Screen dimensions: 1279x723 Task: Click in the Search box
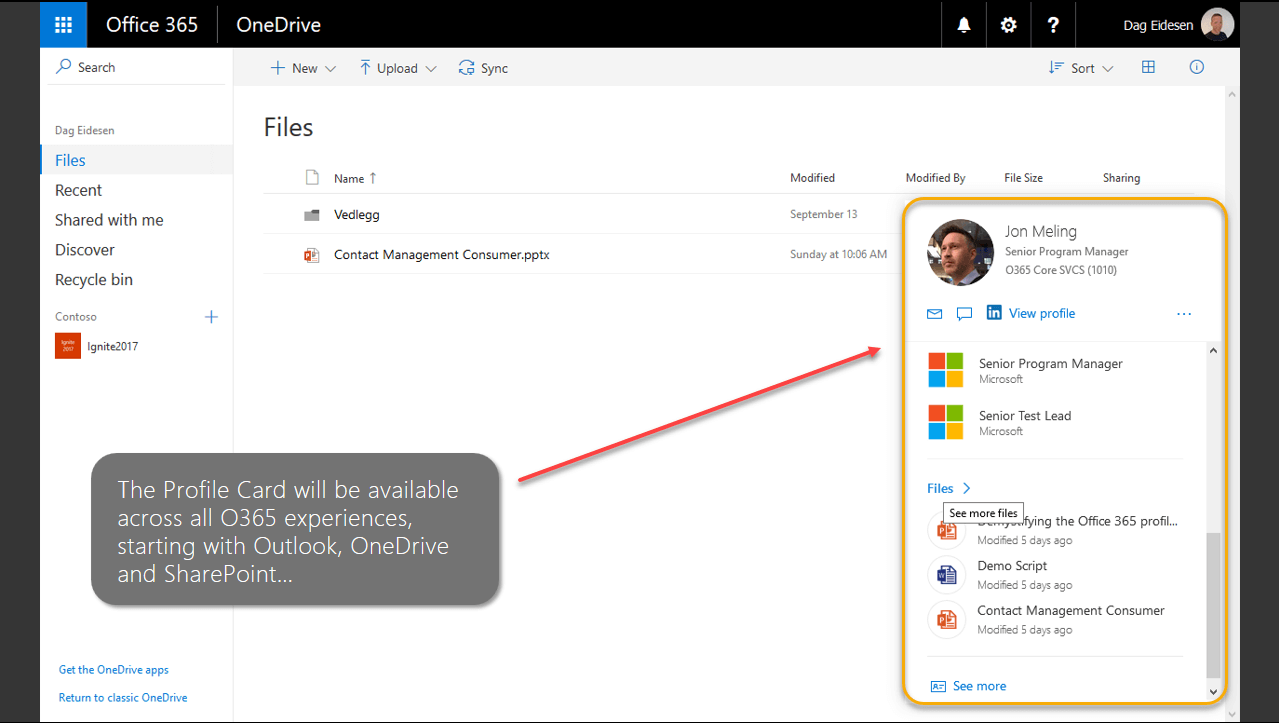135,67
